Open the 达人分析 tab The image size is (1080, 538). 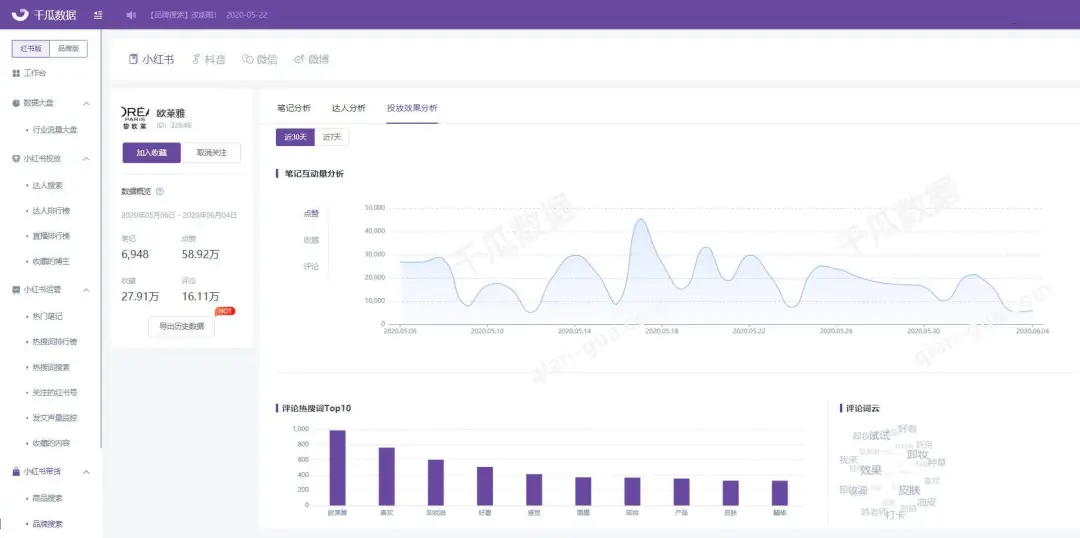point(349,108)
